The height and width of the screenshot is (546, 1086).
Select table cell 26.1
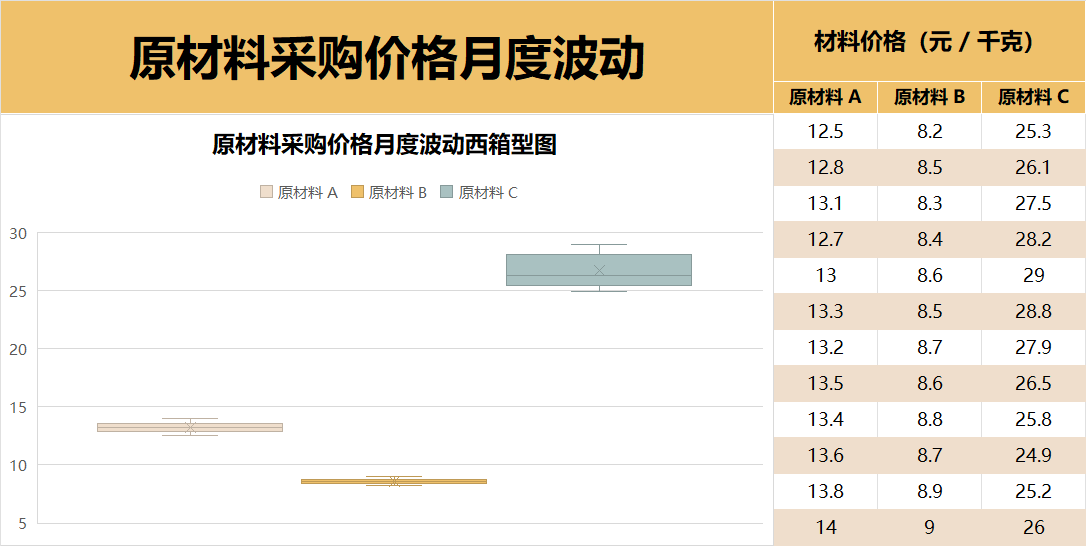point(1033,168)
